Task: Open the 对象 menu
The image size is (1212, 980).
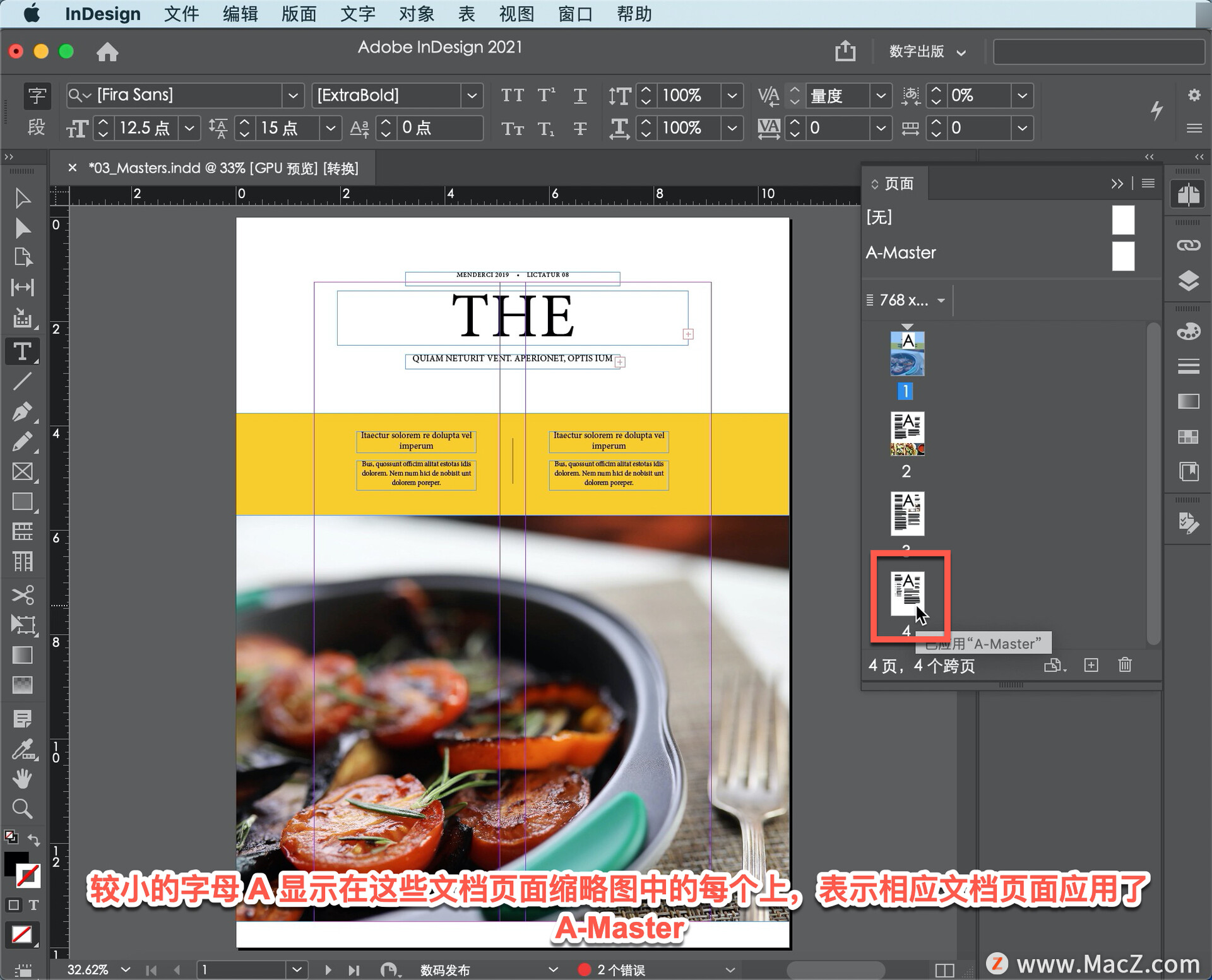Action: (x=416, y=14)
